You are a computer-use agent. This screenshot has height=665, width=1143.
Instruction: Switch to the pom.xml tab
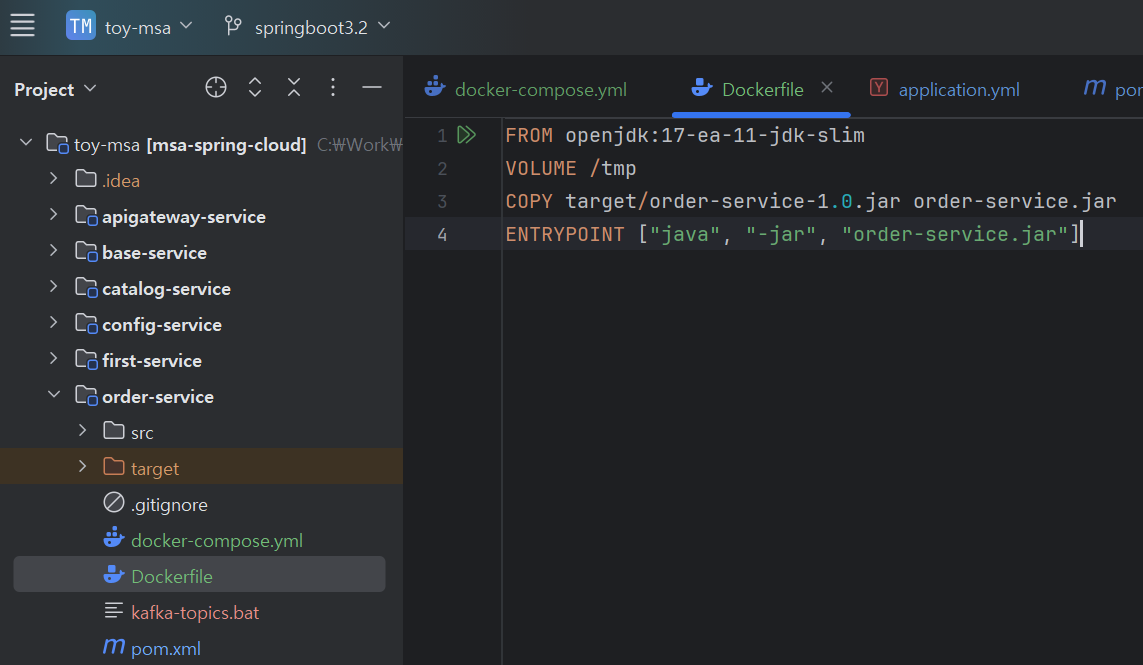(1112, 89)
